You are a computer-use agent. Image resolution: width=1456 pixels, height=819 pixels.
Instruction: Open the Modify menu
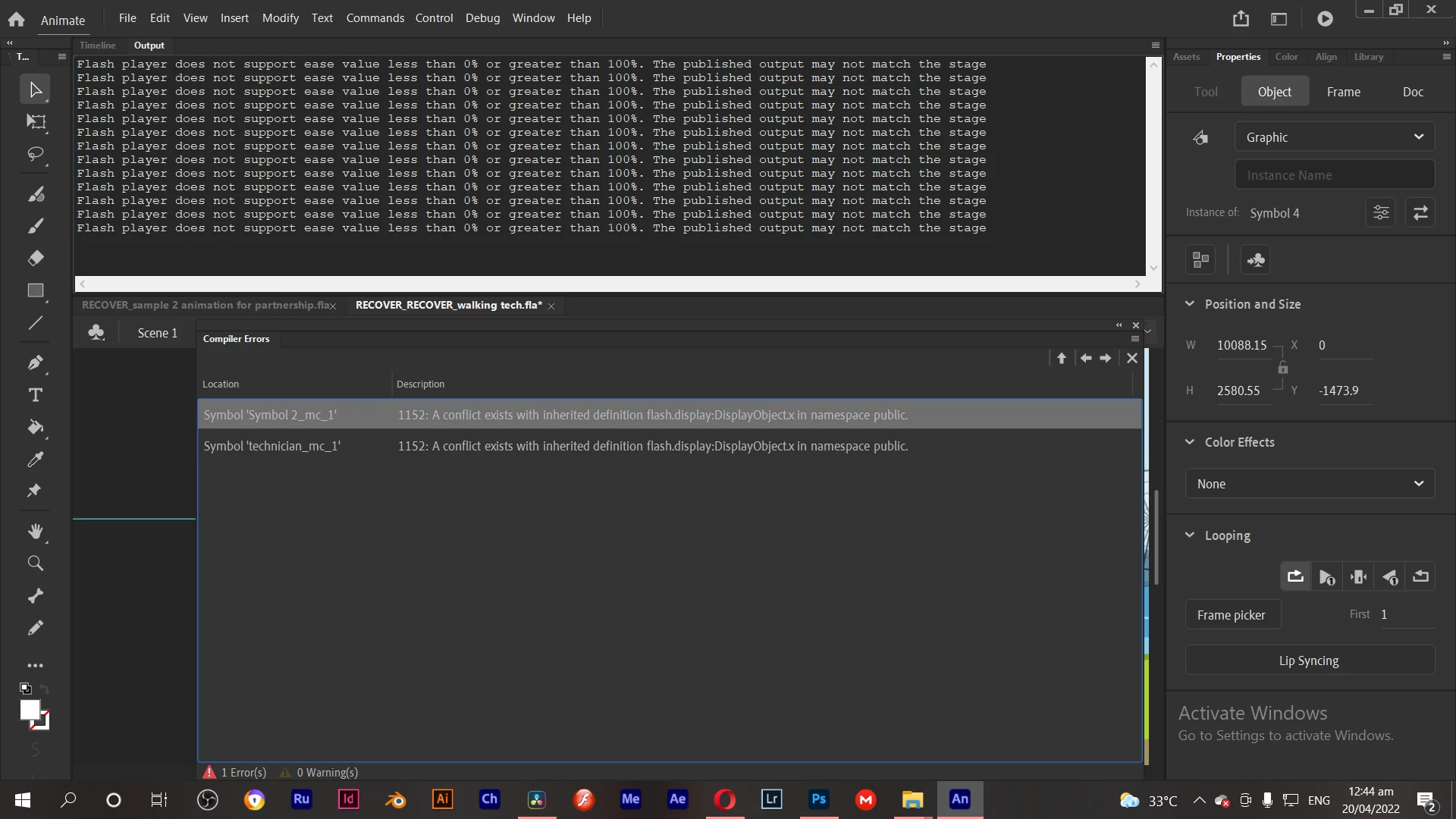click(x=280, y=18)
